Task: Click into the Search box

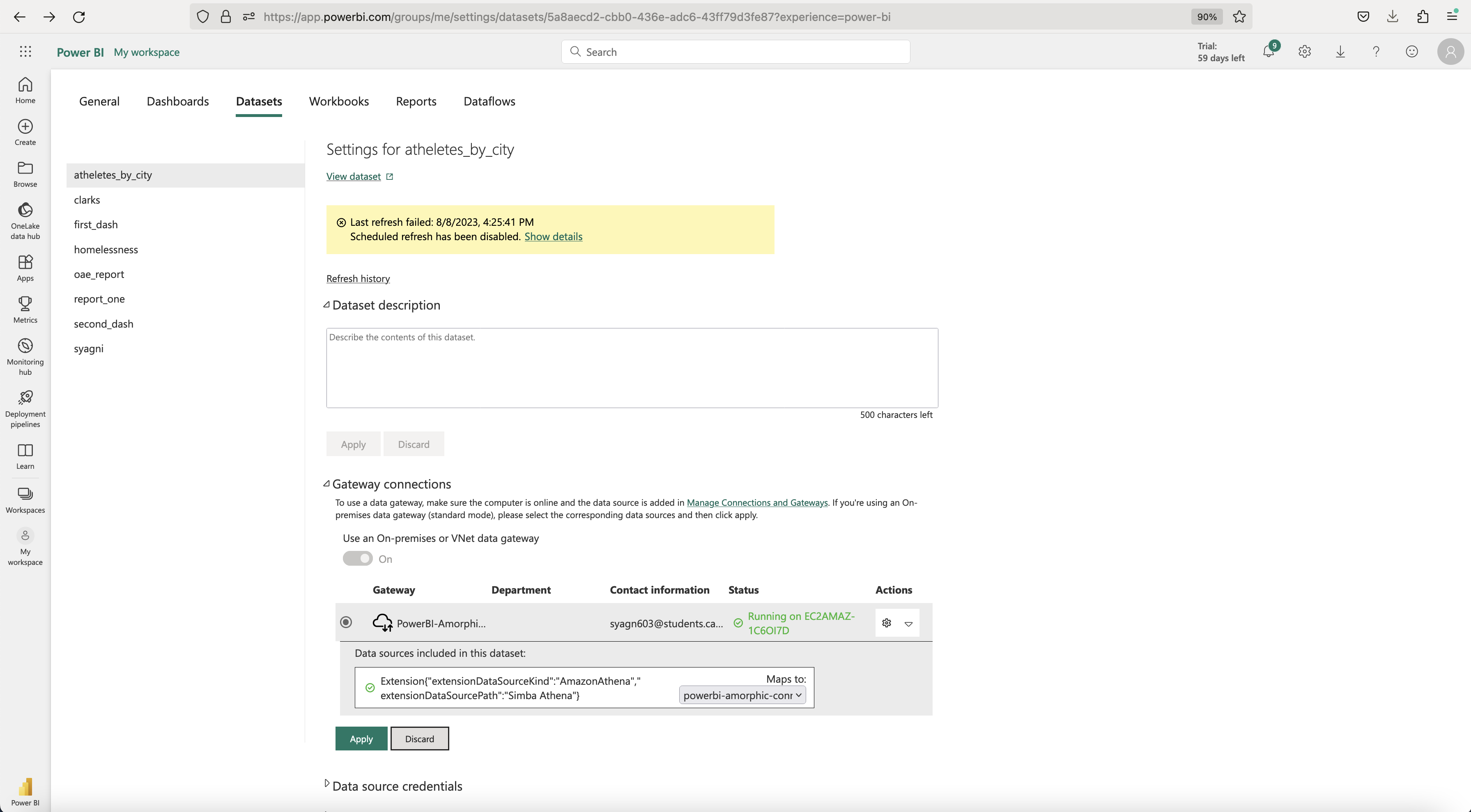Action: (735, 51)
